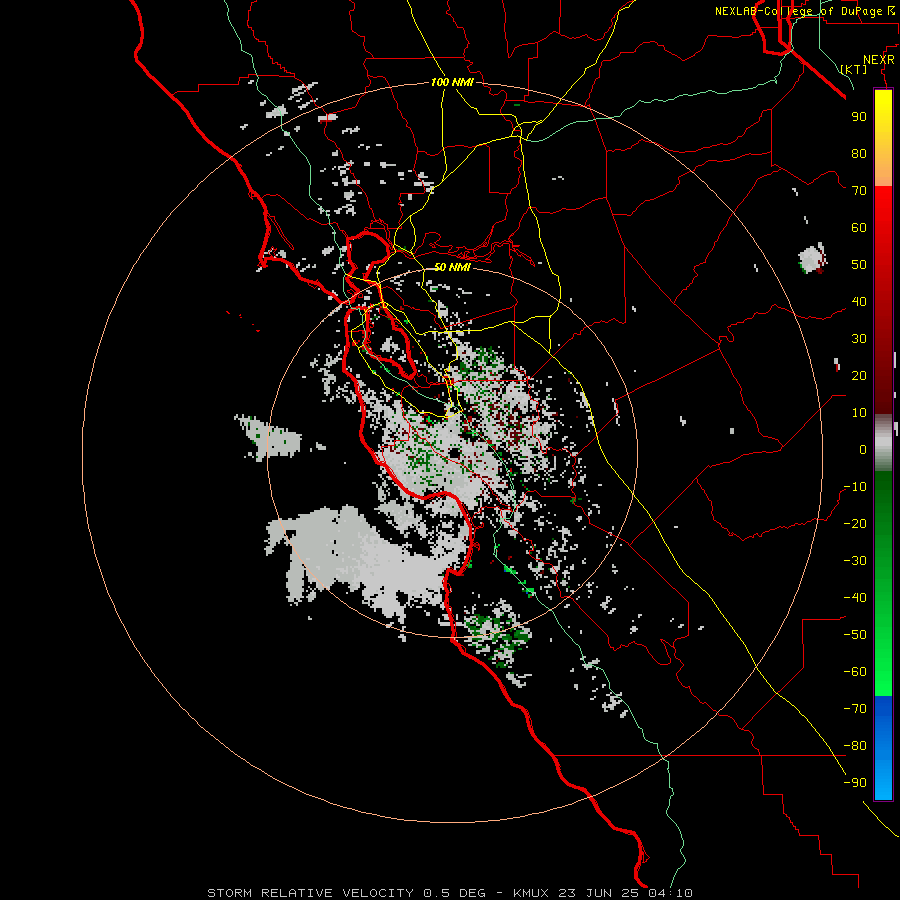Click the 30 value on velocity scale

[x=859, y=339]
